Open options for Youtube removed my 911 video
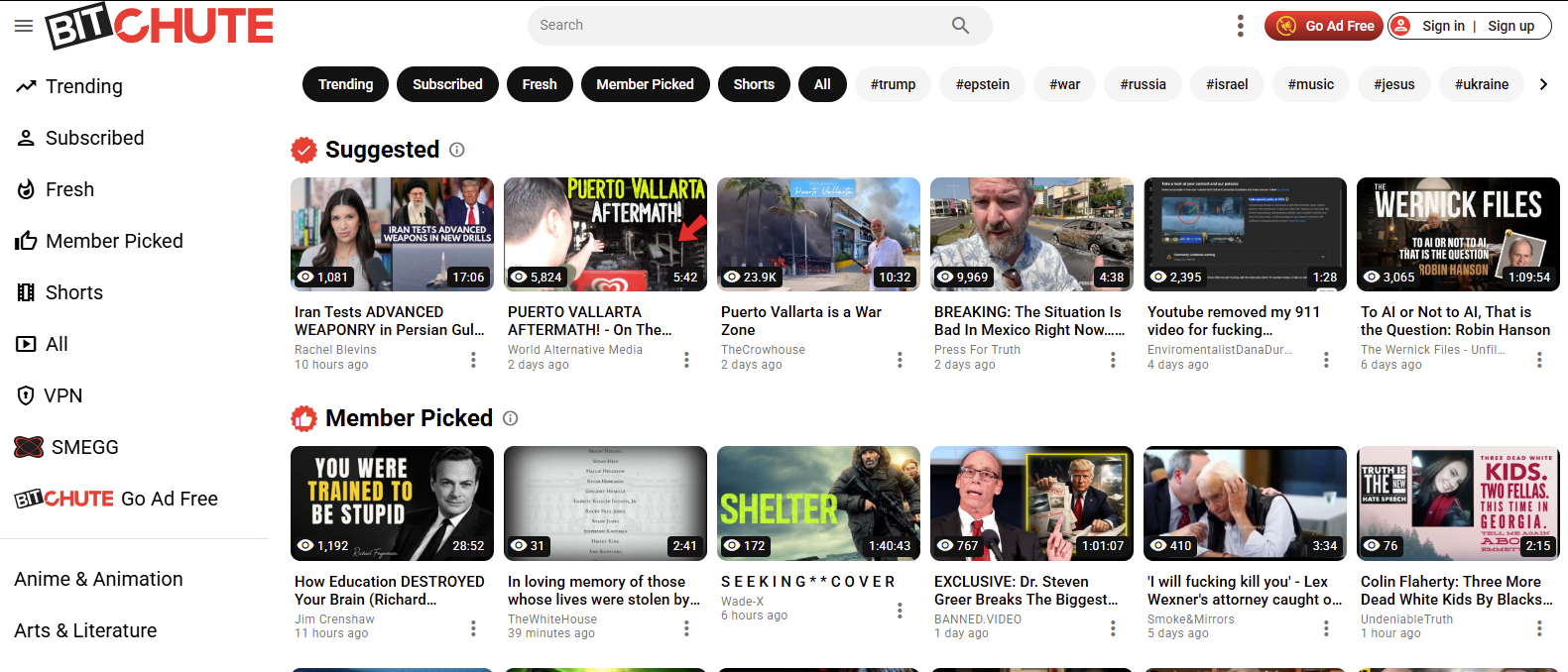This screenshot has width=1568, height=672. pos(1326,360)
